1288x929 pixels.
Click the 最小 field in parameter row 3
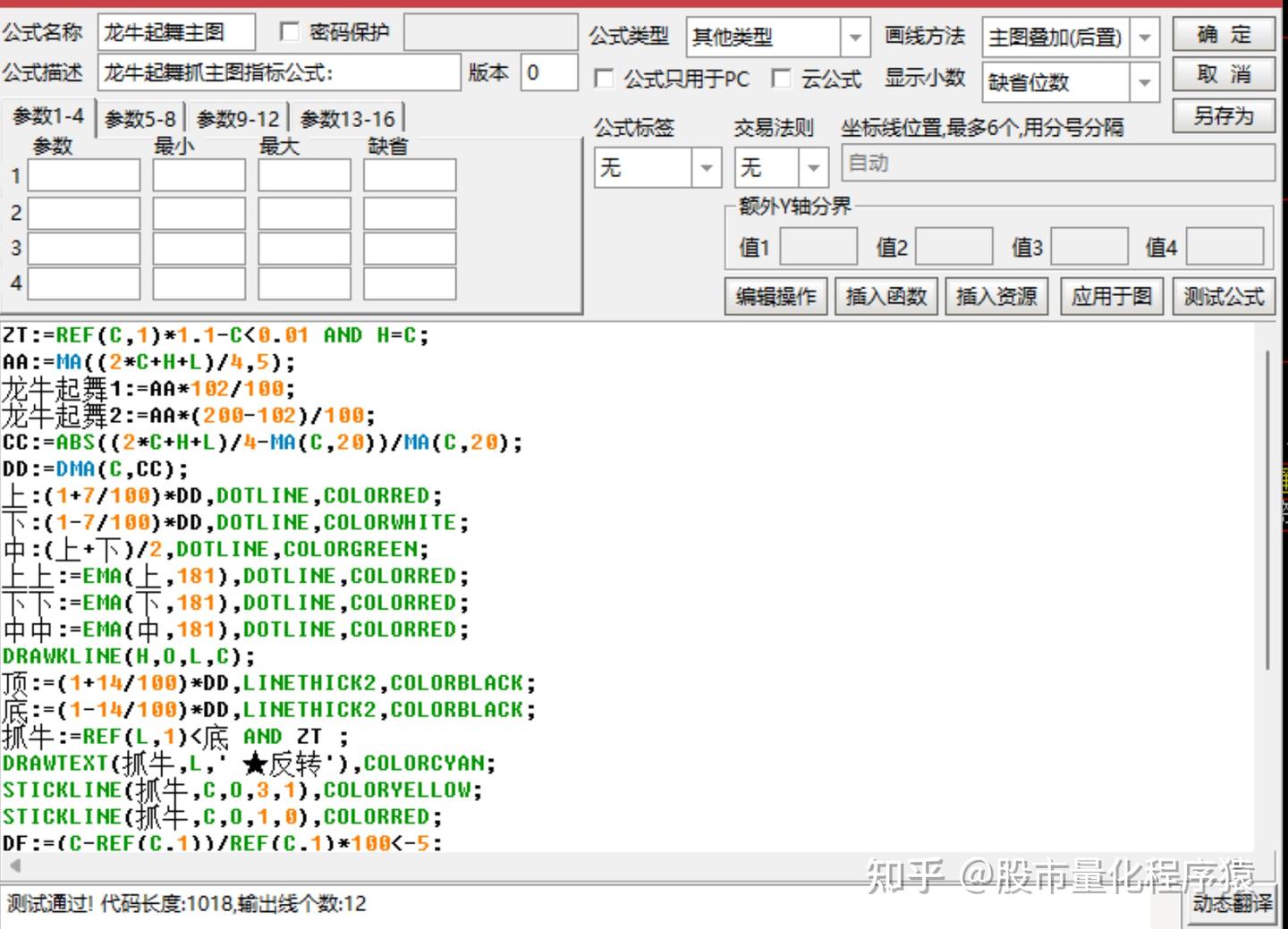(199, 249)
